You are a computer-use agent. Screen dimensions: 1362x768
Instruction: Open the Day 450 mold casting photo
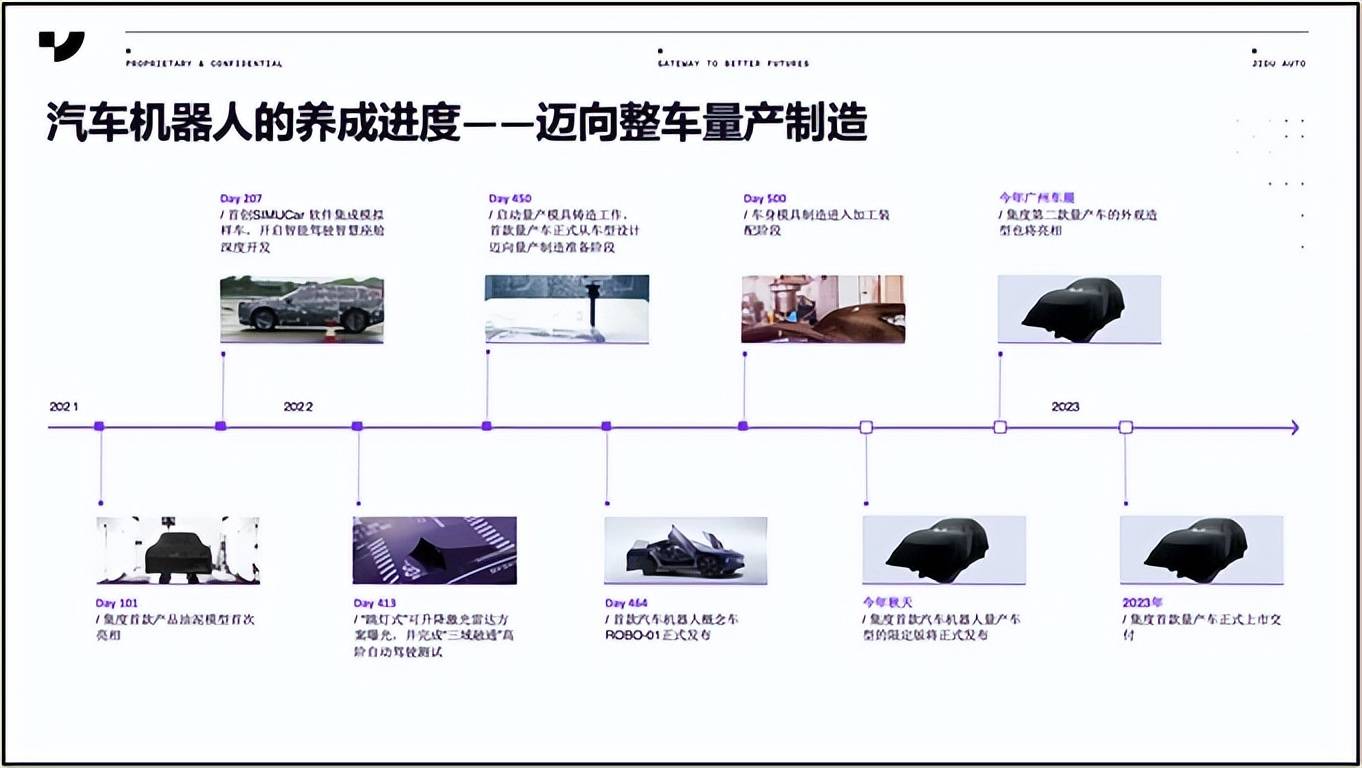[x=567, y=309]
